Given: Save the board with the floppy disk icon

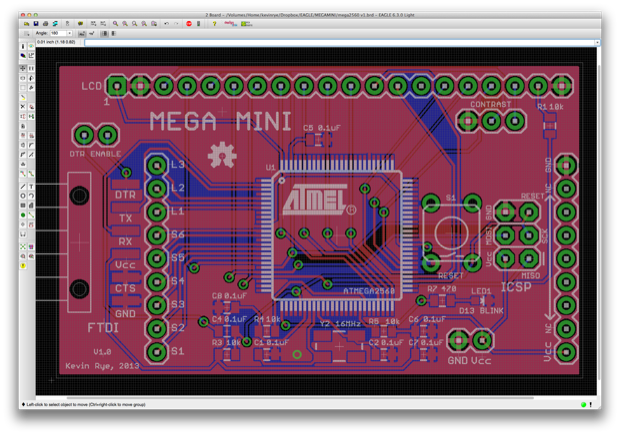Looking at the screenshot, I should tap(36, 24).
